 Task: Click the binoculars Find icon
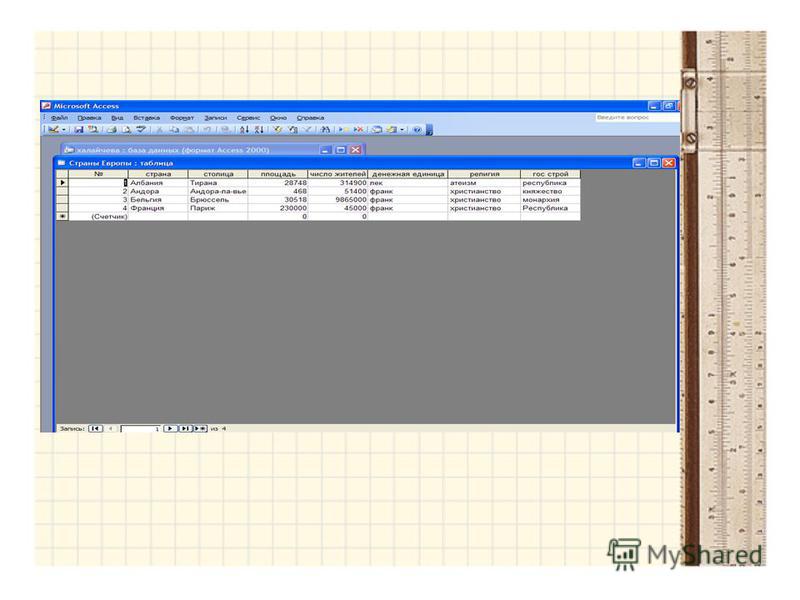pos(326,130)
